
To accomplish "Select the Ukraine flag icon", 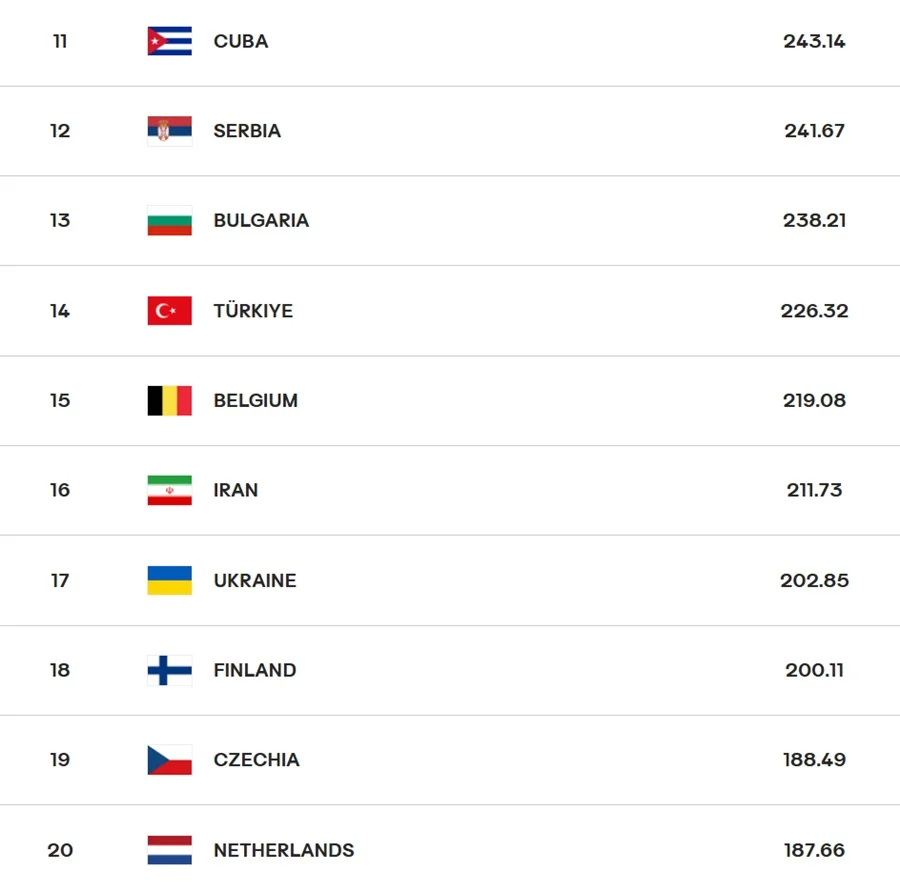I will tap(169, 580).
